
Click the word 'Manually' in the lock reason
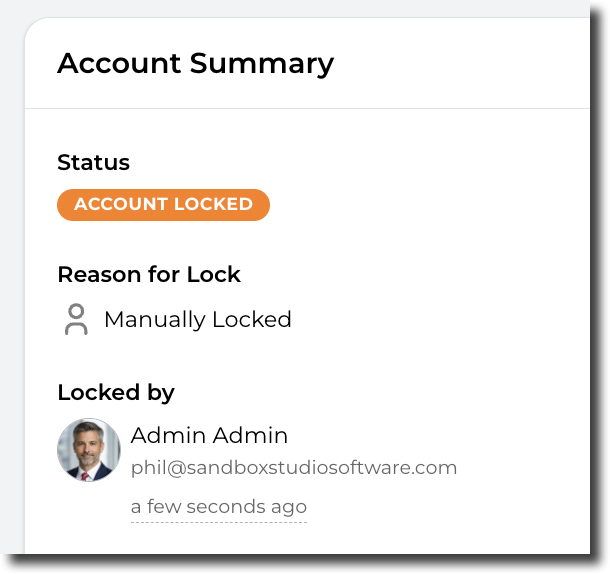(153, 320)
